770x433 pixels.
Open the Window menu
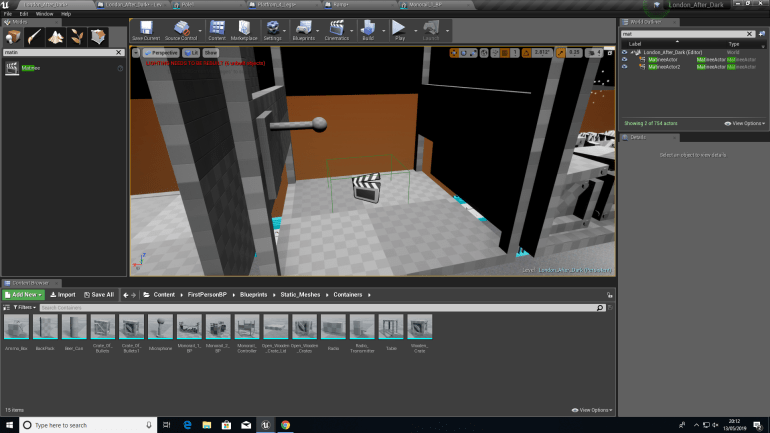click(44, 14)
